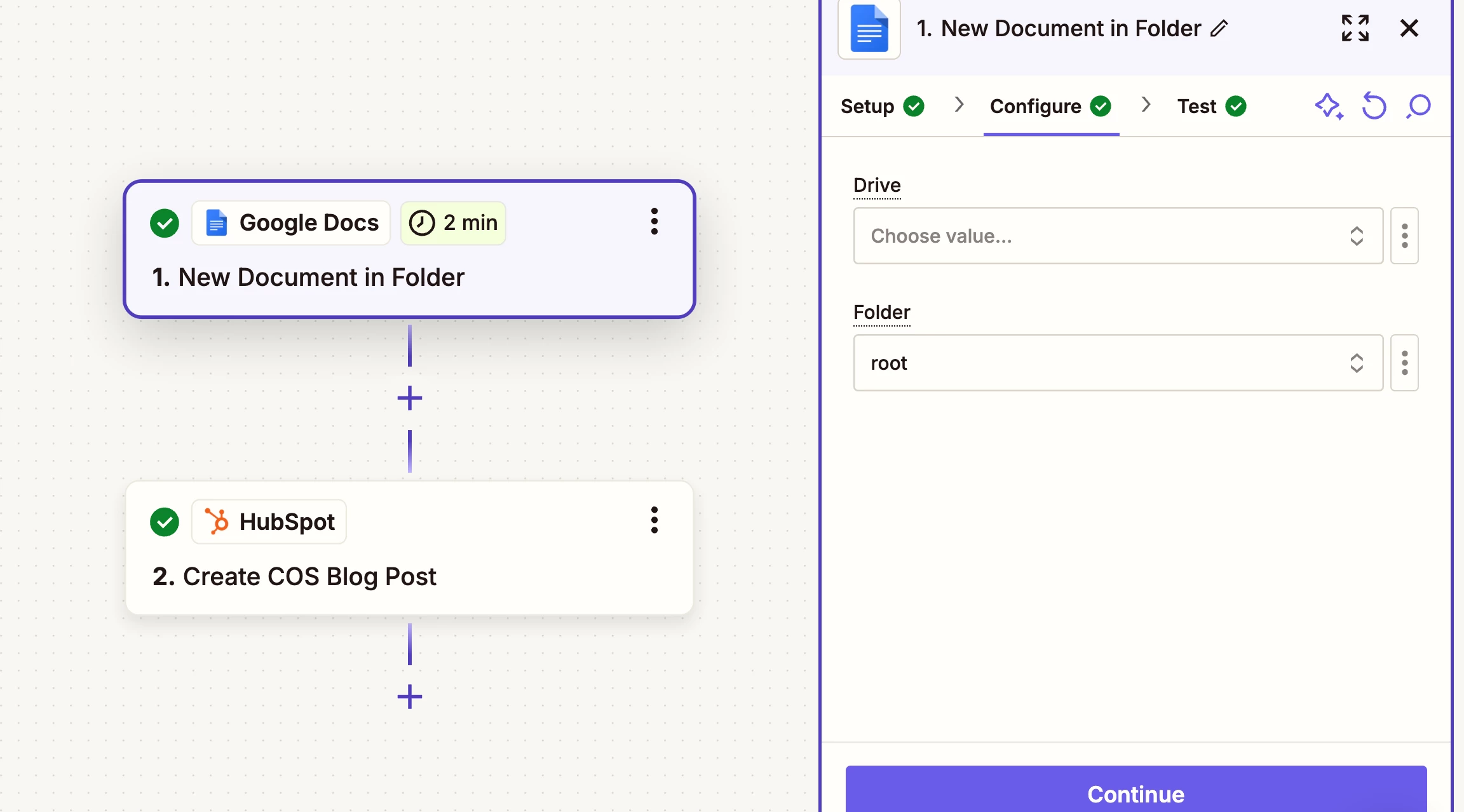The width and height of the screenshot is (1464, 812).
Task: Add a step between Docs and HubSpot
Action: tap(409, 398)
